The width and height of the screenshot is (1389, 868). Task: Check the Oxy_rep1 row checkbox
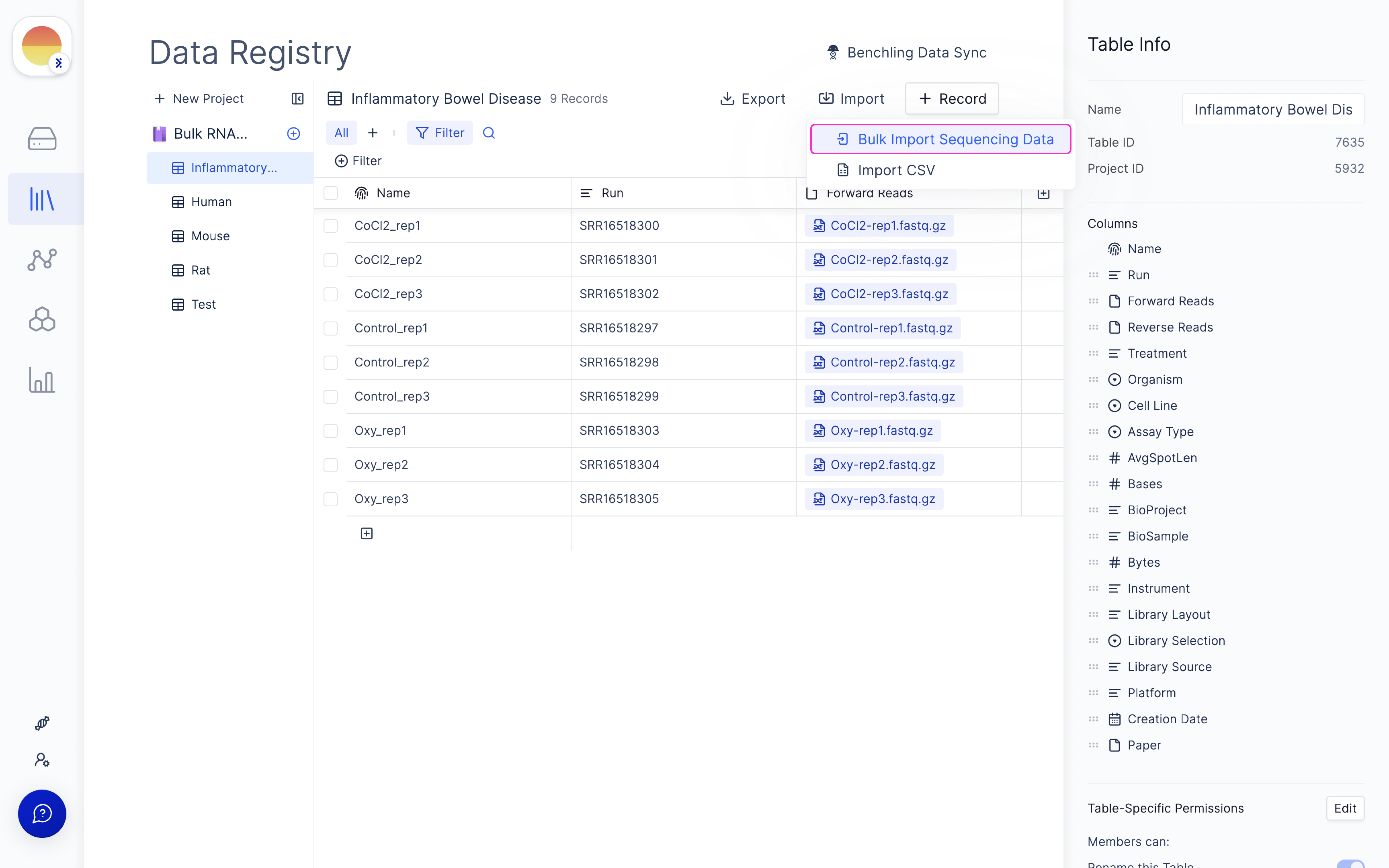(x=331, y=431)
